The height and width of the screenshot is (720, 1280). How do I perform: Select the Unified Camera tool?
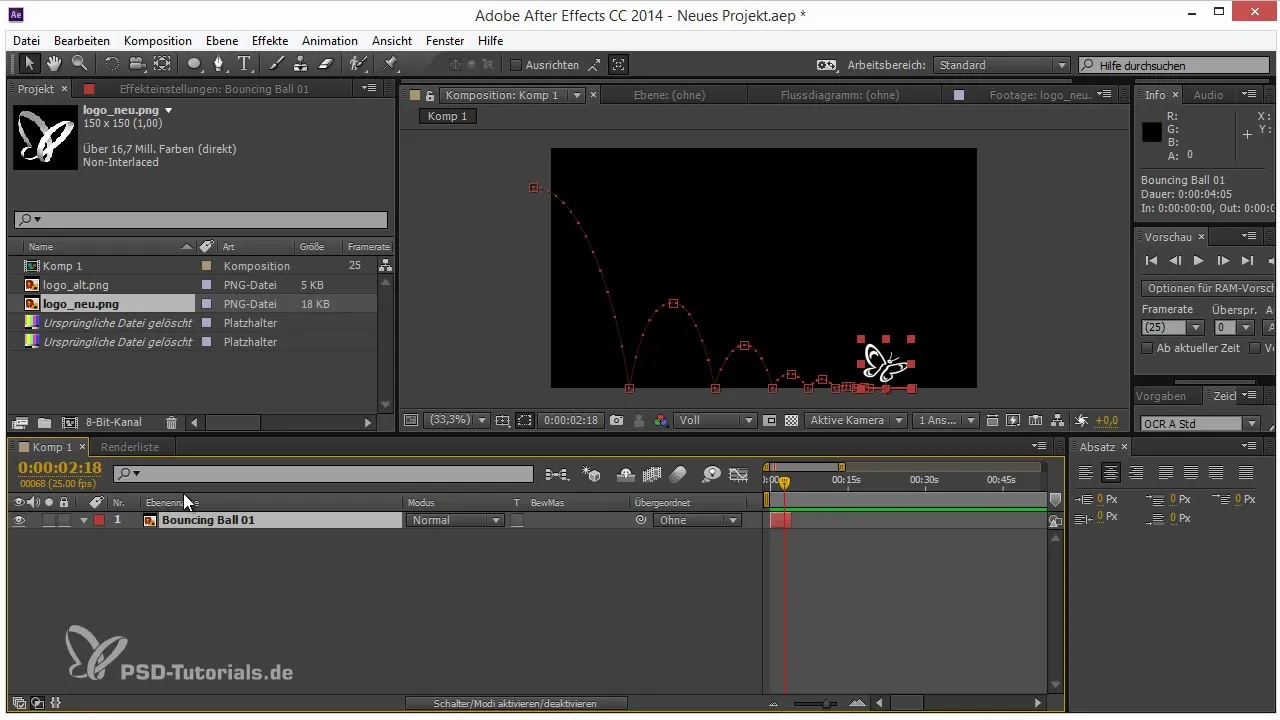tap(136, 64)
